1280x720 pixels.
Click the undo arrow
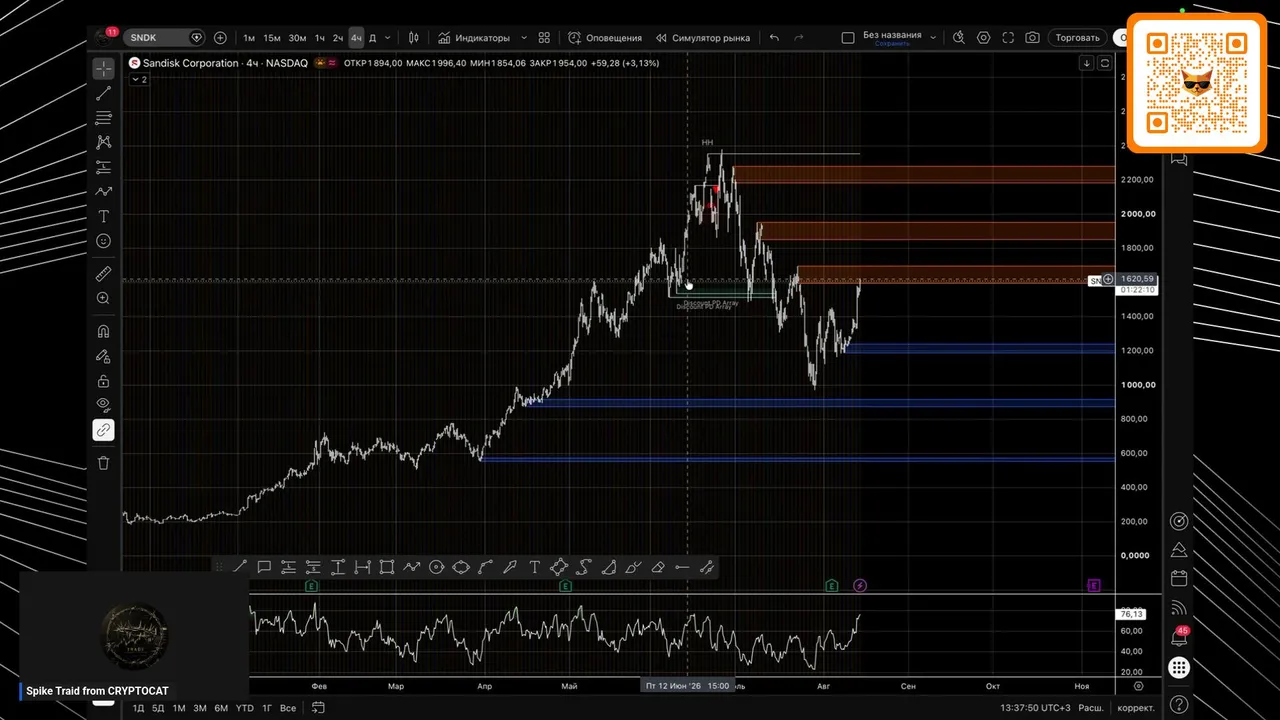click(774, 38)
